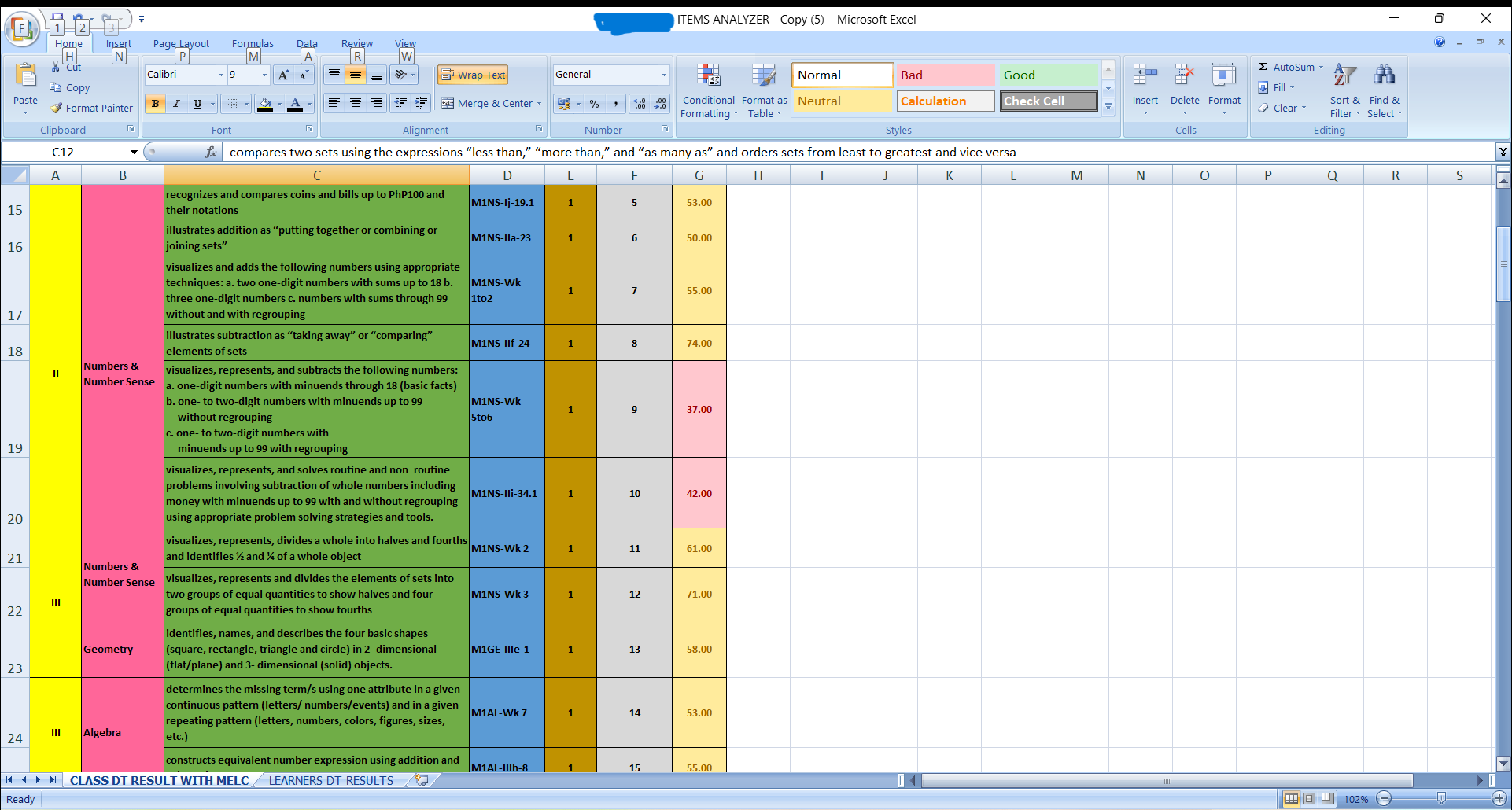The width and height of the screenshot is (1512, 810).
Task: Click the Delete Cells icon
Action: pos(1185,75)
